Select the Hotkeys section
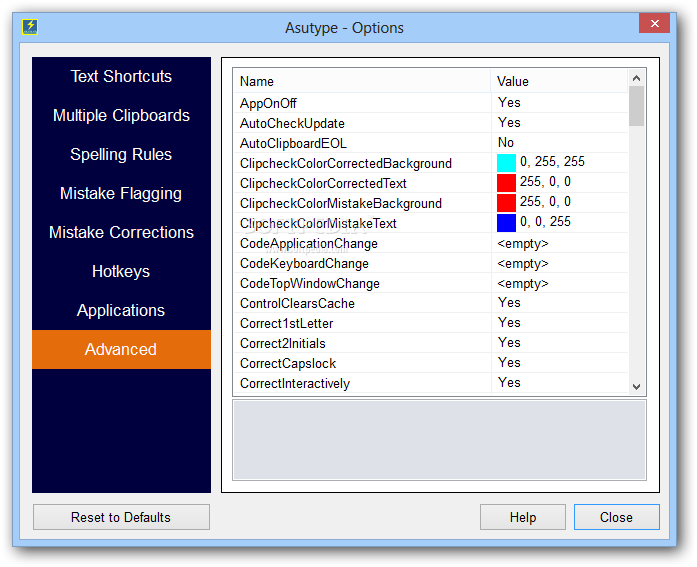 pos(121,272)
